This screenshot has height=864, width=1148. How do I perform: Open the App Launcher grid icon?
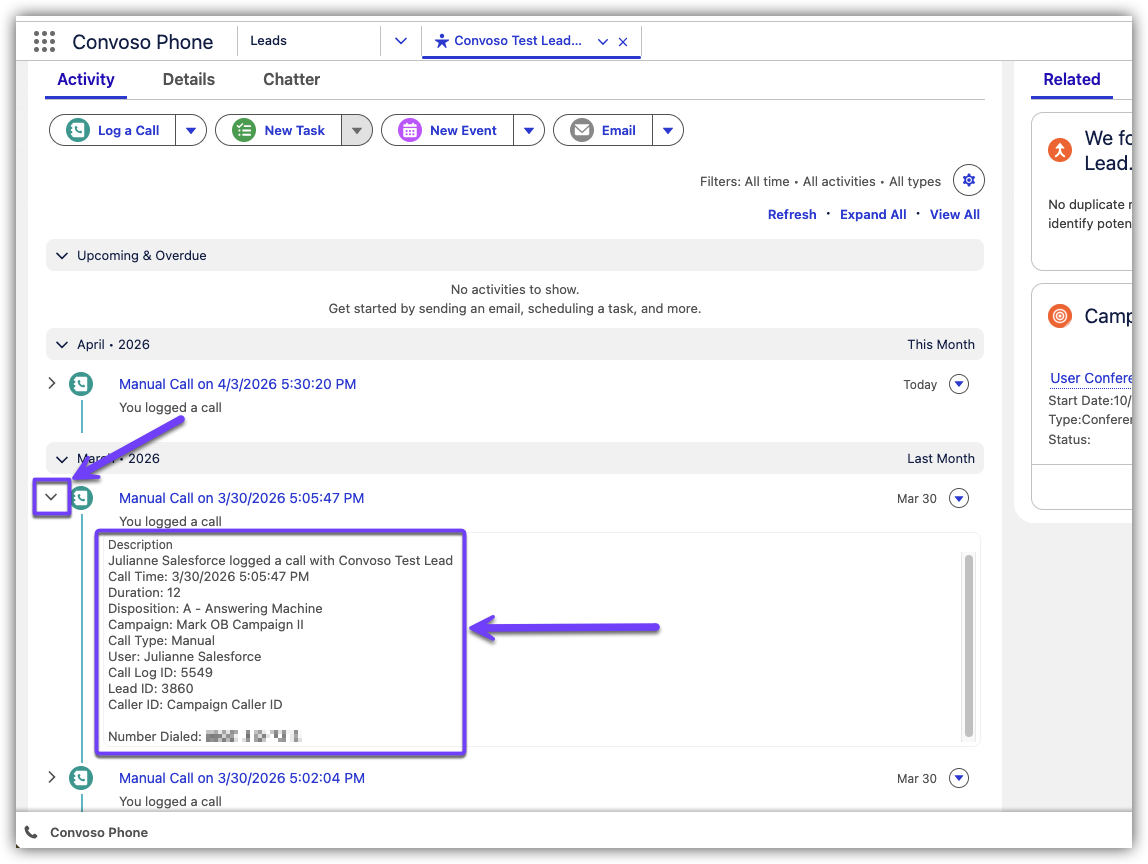(x=44, y=41)
